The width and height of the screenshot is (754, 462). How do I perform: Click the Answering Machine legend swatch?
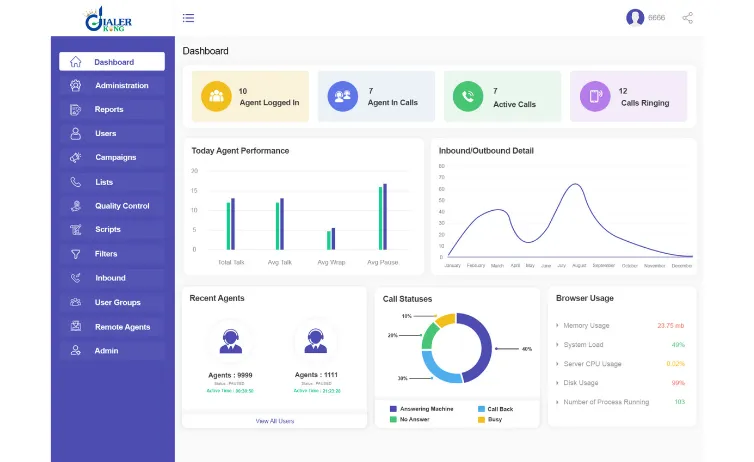click(x=393, y=409)
